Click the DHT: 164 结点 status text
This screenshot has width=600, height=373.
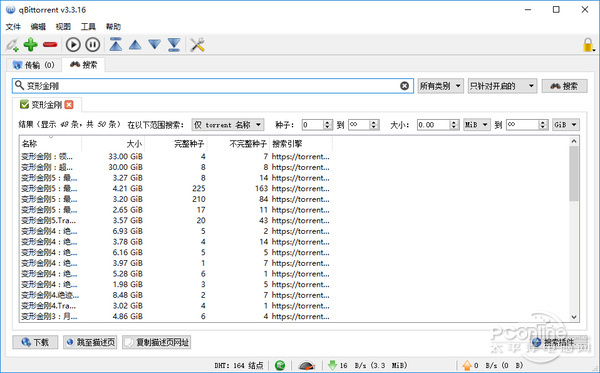239,365
